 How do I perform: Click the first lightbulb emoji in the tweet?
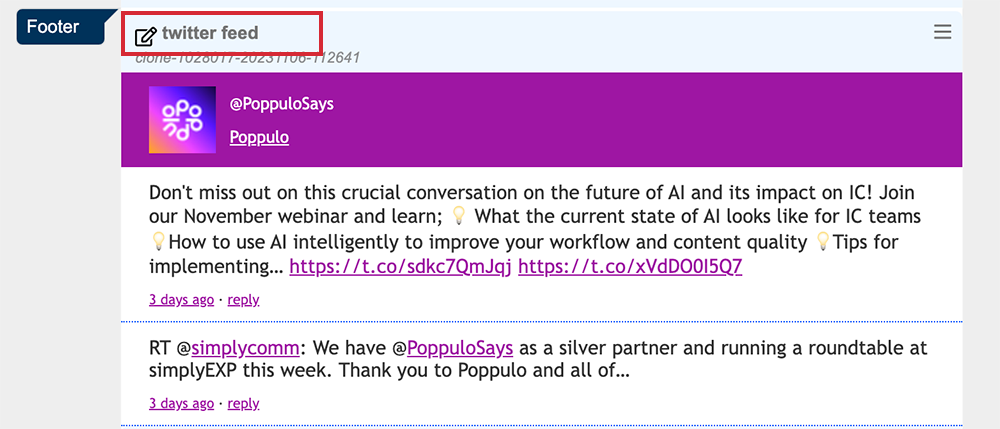click(x=459, y=217)
